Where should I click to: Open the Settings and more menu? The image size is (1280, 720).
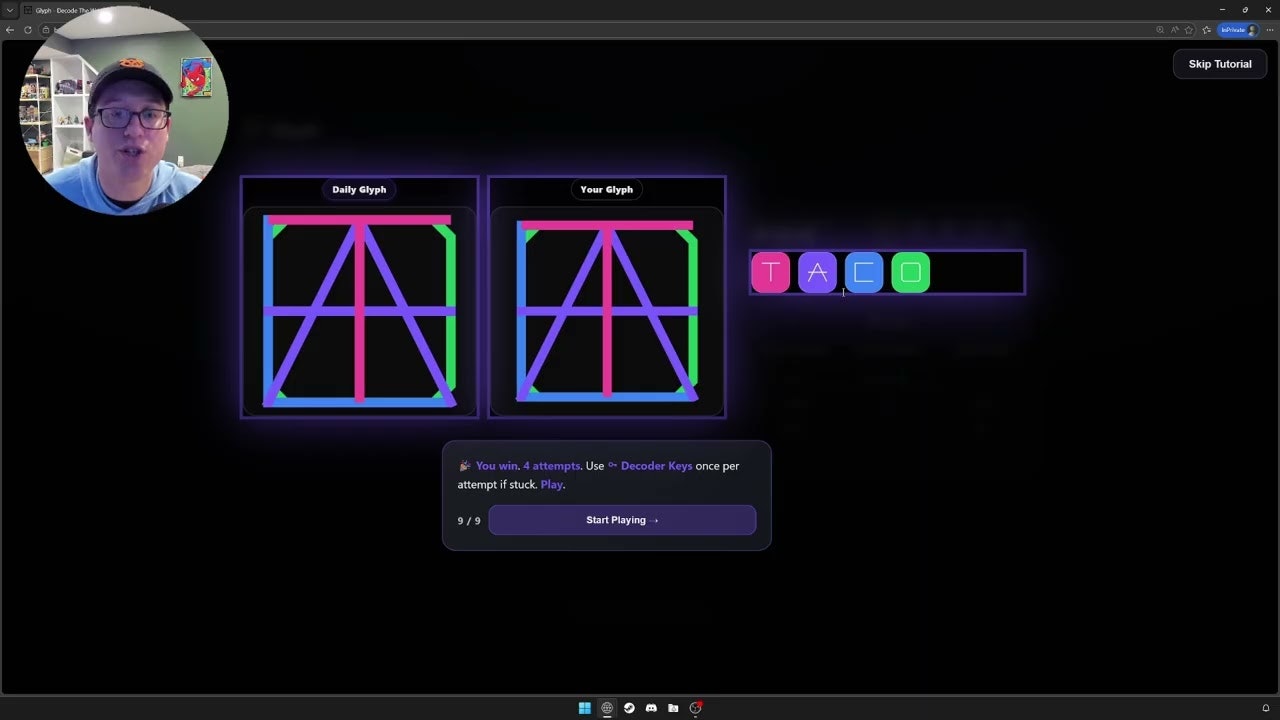coord(1269,30)
